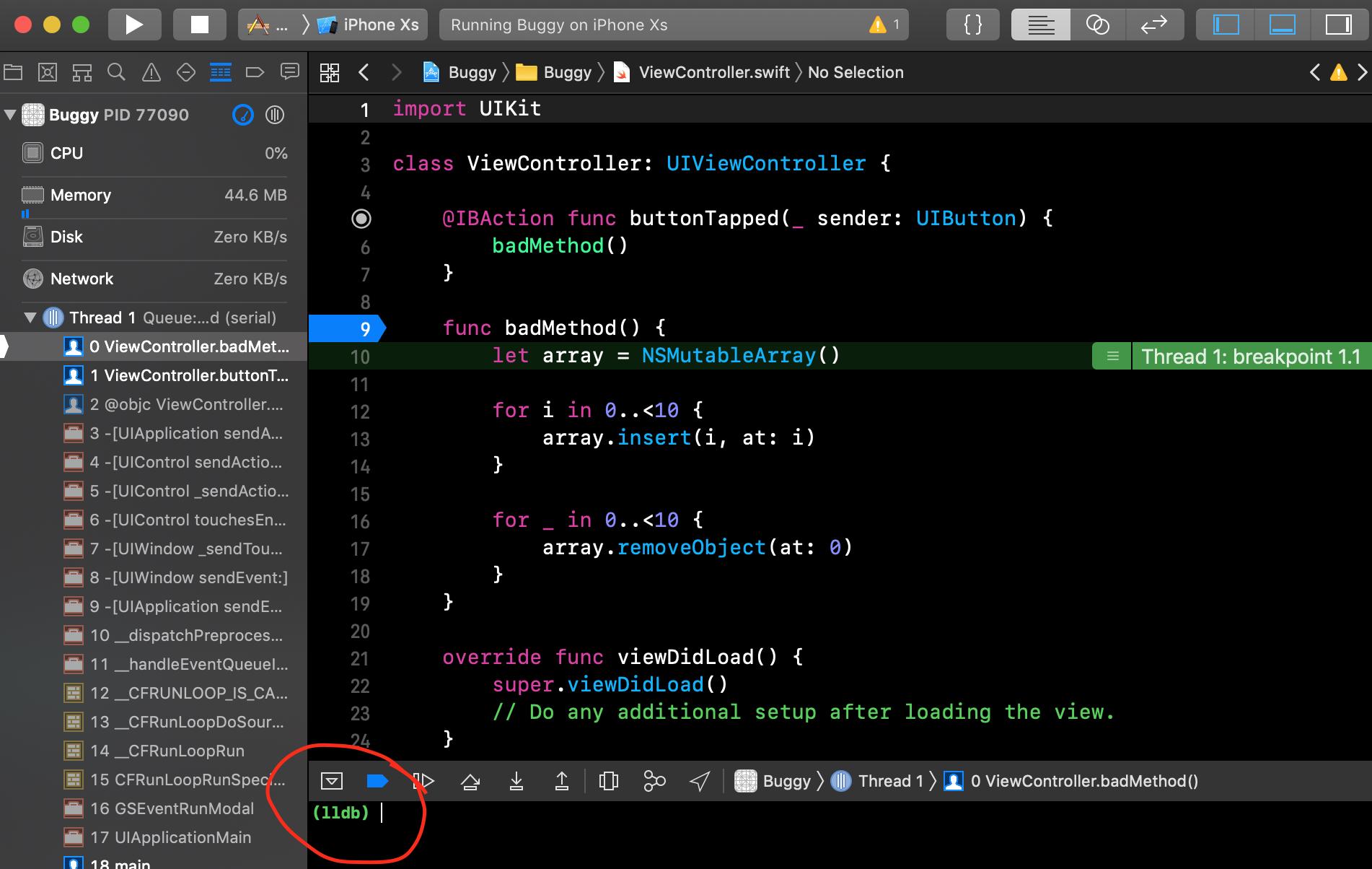Select the CPU gauge
The height and width of the screenshot is (869, 1372).
click(x=154, y=153)
